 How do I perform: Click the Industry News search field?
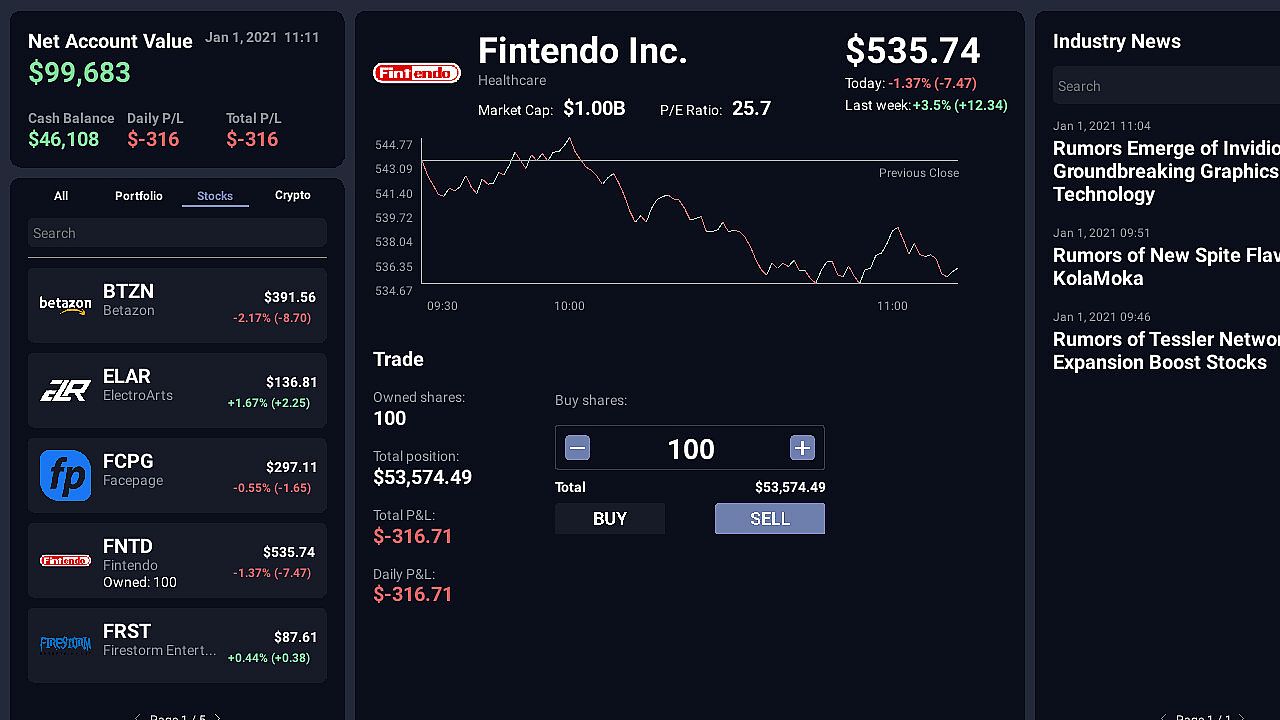[x=1165, y=86]
